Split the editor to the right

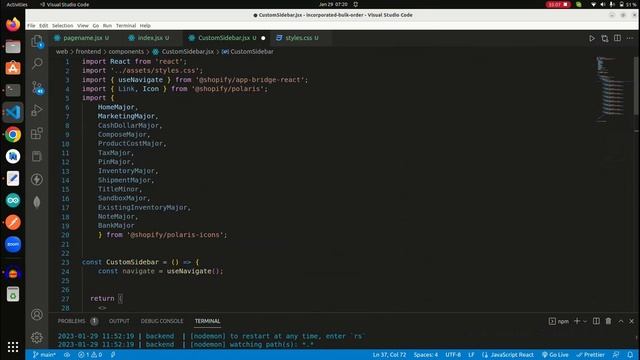pos(617,38)
